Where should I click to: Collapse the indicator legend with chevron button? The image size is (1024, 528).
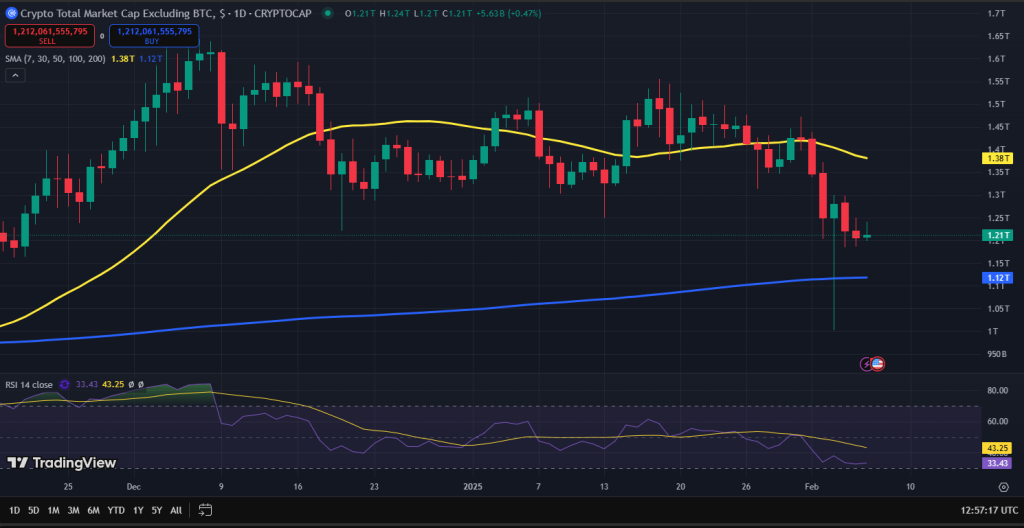tap(15, 76)
